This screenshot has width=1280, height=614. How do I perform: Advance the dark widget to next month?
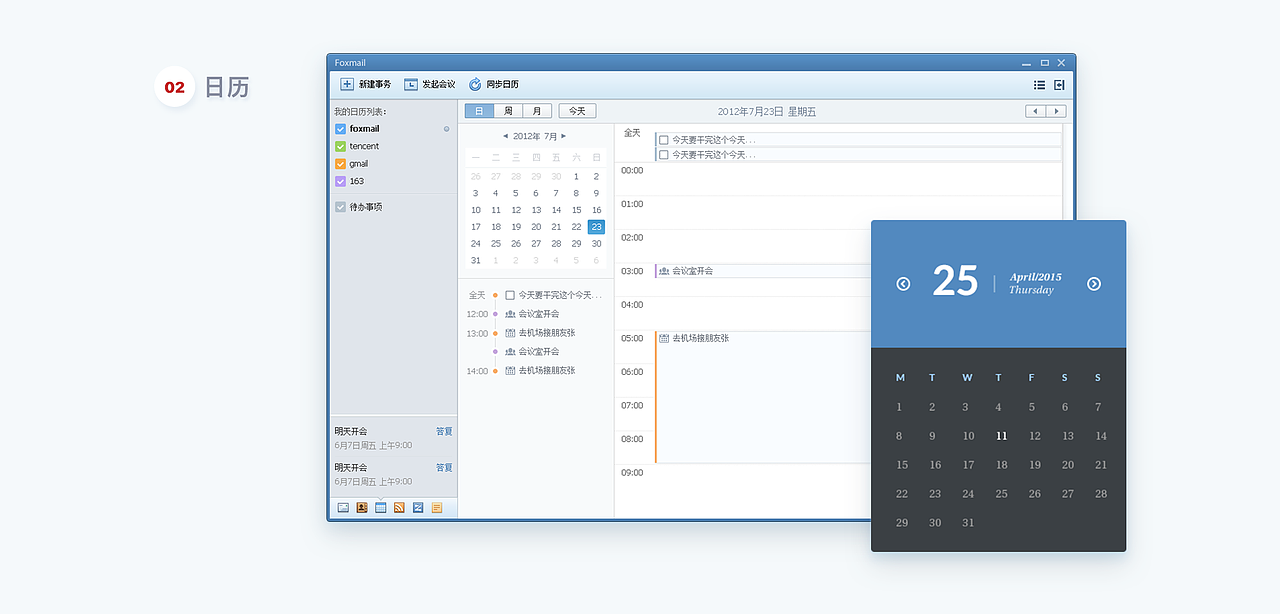tap(1093, 283)
